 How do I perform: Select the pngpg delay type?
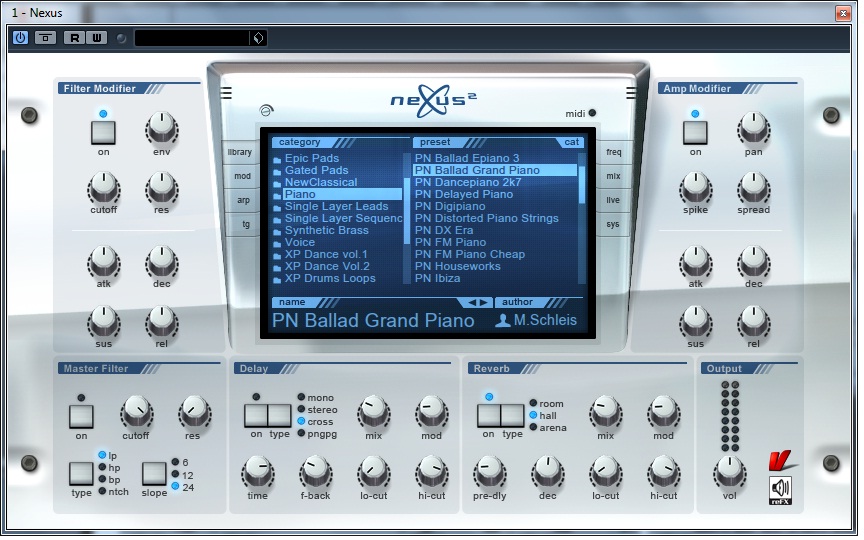(301, 434)
